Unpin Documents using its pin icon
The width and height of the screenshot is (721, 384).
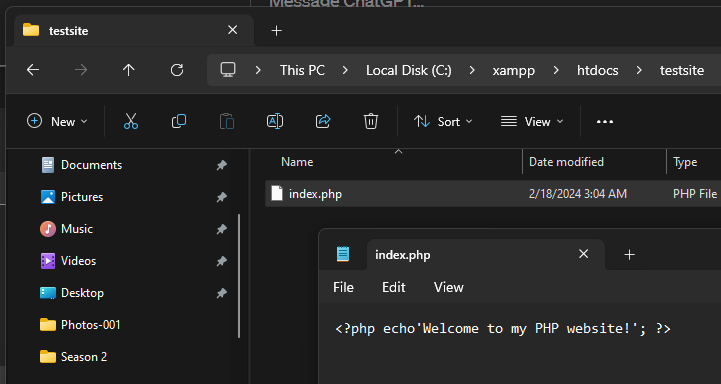(222, 165)
